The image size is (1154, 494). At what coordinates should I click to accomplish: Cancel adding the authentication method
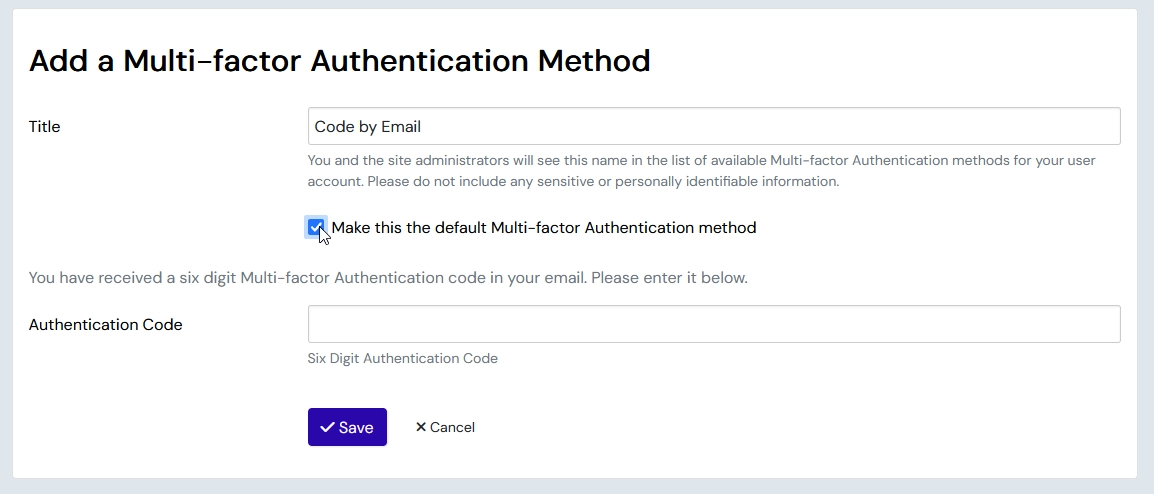point(445,427)
